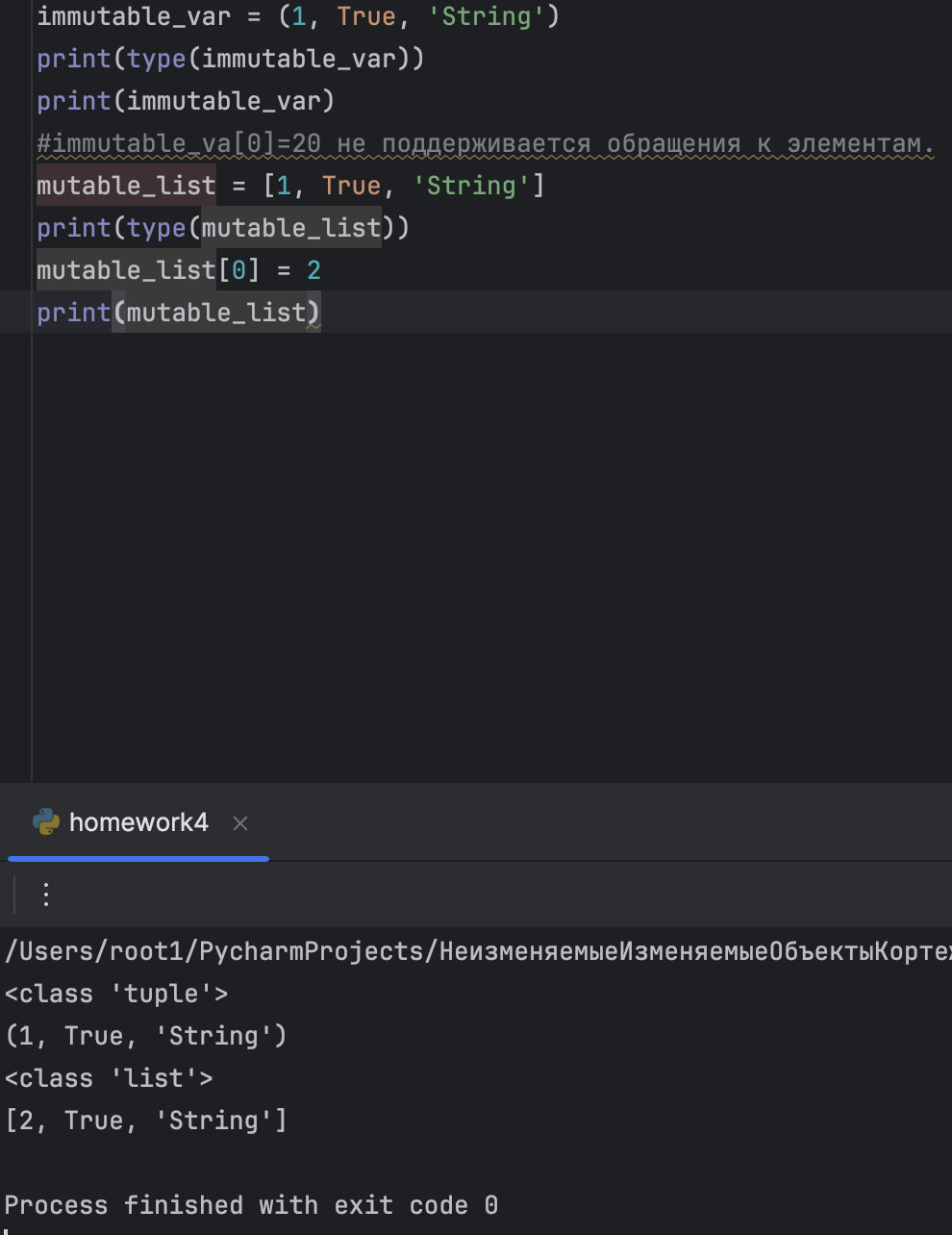Click the print(type(mutable_list)) line
The width and height of the screenshot is (952, 1235).
(222, 228)
